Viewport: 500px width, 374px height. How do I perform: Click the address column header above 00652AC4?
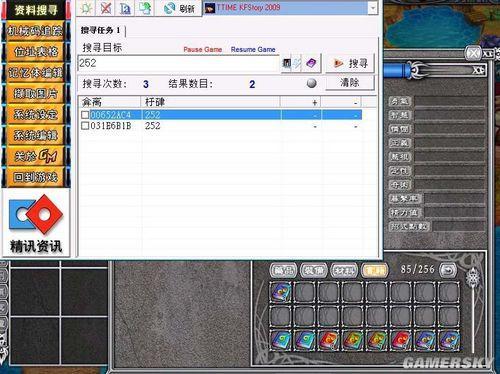[x=110, y=102]
